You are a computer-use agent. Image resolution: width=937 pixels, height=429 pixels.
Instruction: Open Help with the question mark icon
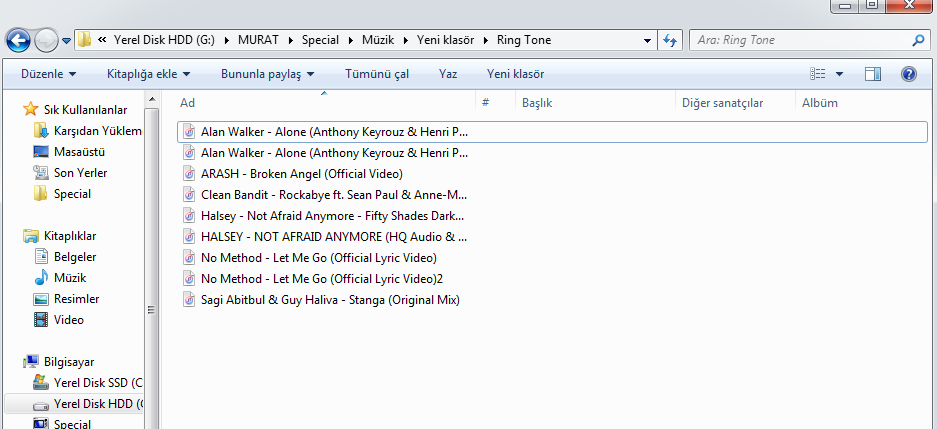[x=908, y=74]
